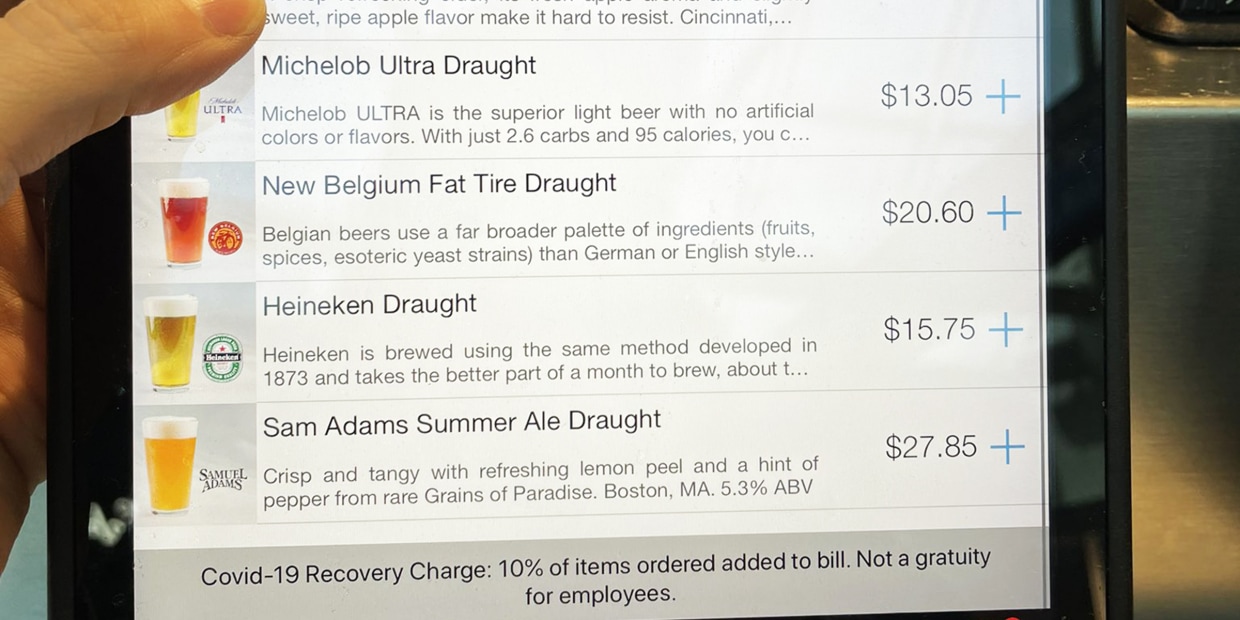Tap the New Belgium red logo badge

225,238
